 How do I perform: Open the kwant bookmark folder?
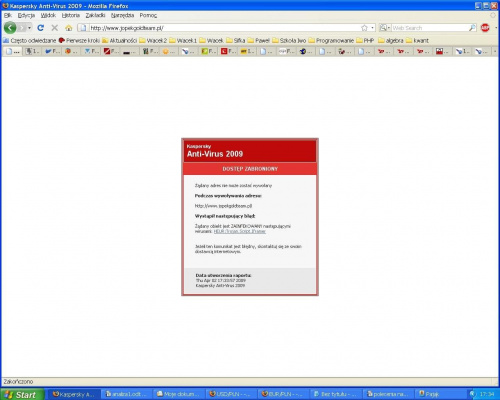[417, 41]
